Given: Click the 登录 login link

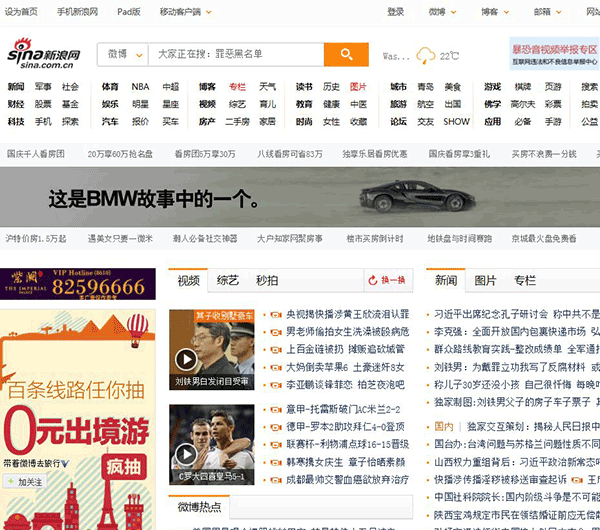Looking at the screenshot, I should [x=395, y=12].
